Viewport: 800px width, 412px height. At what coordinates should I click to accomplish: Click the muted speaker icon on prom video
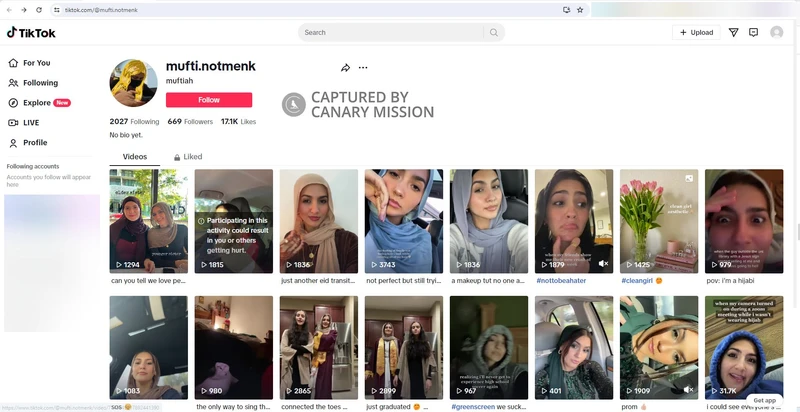click(x=688, y=390)
